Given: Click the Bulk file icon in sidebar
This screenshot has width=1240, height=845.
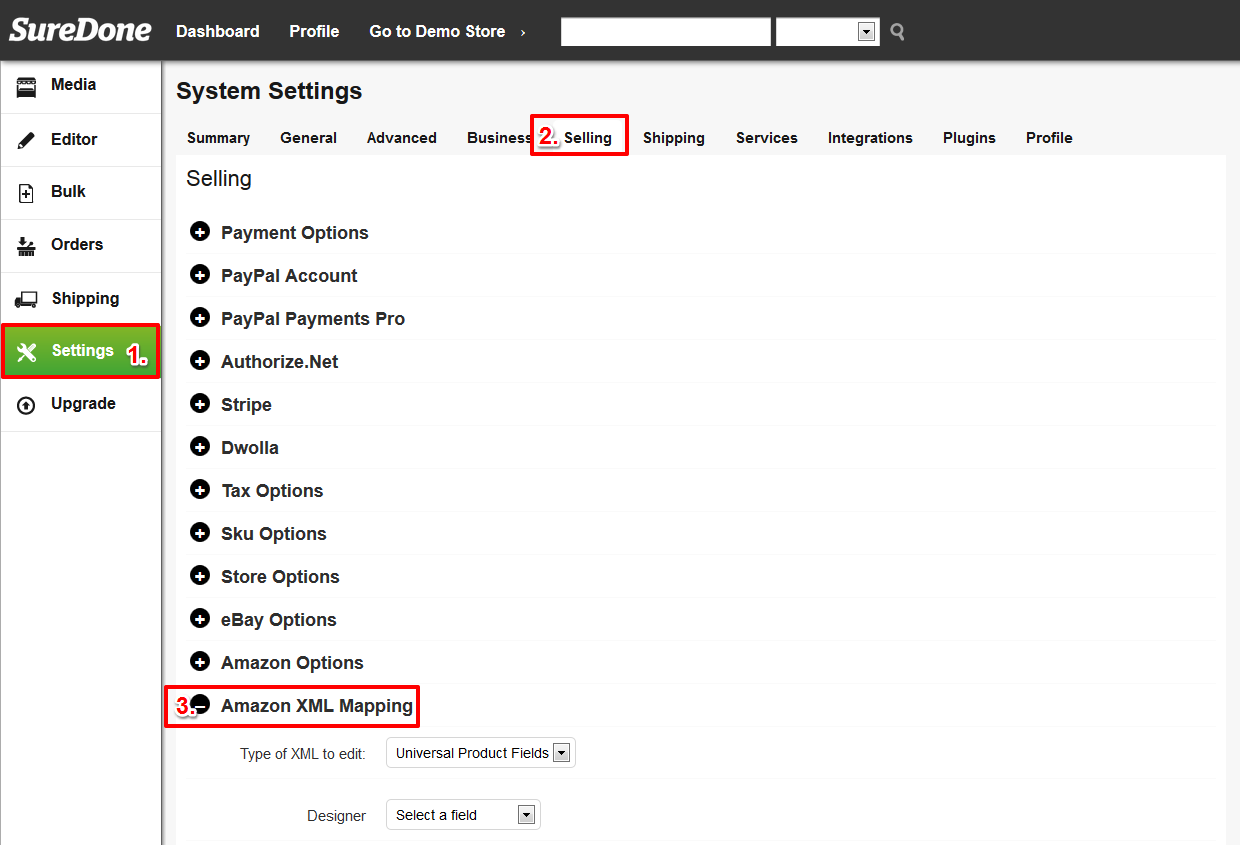Looking at the screenshot, I should [x=26, y=193].
